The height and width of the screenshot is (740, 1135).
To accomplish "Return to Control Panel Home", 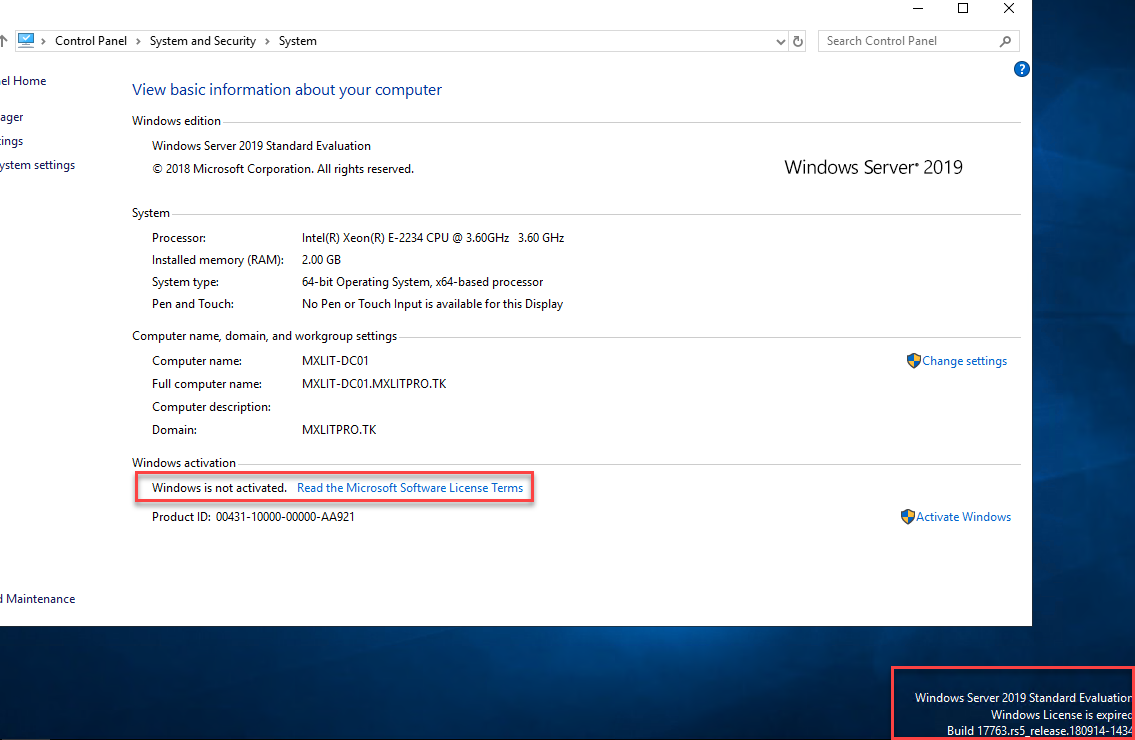I will [23, 81].
